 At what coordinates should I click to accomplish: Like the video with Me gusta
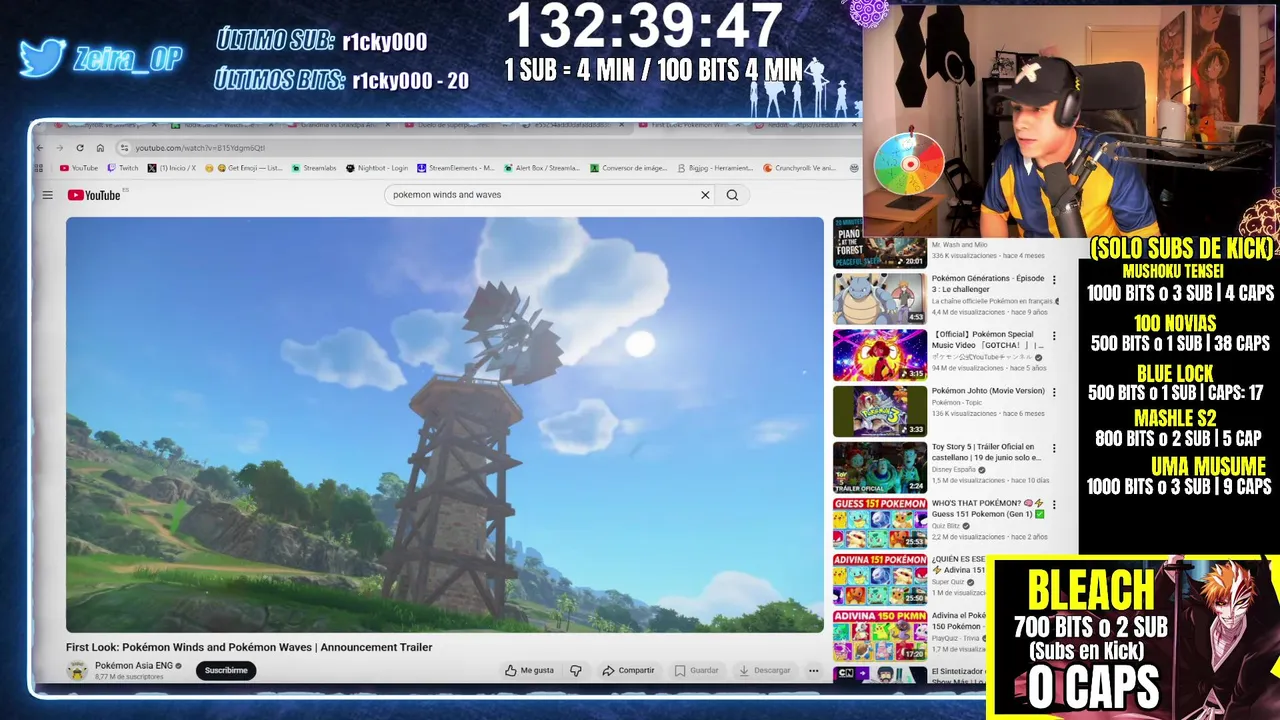529,670
